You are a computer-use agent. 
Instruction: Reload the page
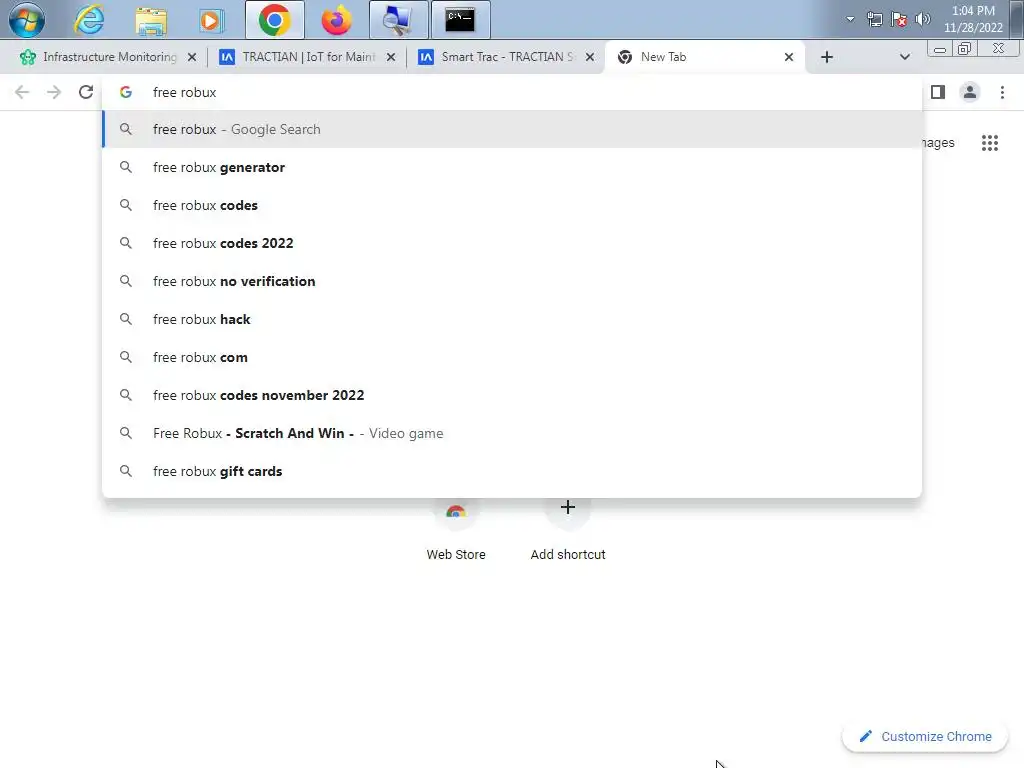(x=86, y=92)
